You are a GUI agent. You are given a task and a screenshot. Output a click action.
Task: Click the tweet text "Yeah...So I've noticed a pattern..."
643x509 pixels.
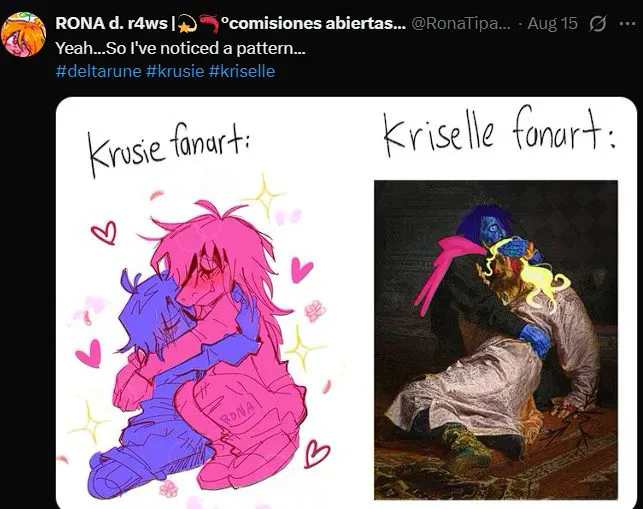(180, 48)
